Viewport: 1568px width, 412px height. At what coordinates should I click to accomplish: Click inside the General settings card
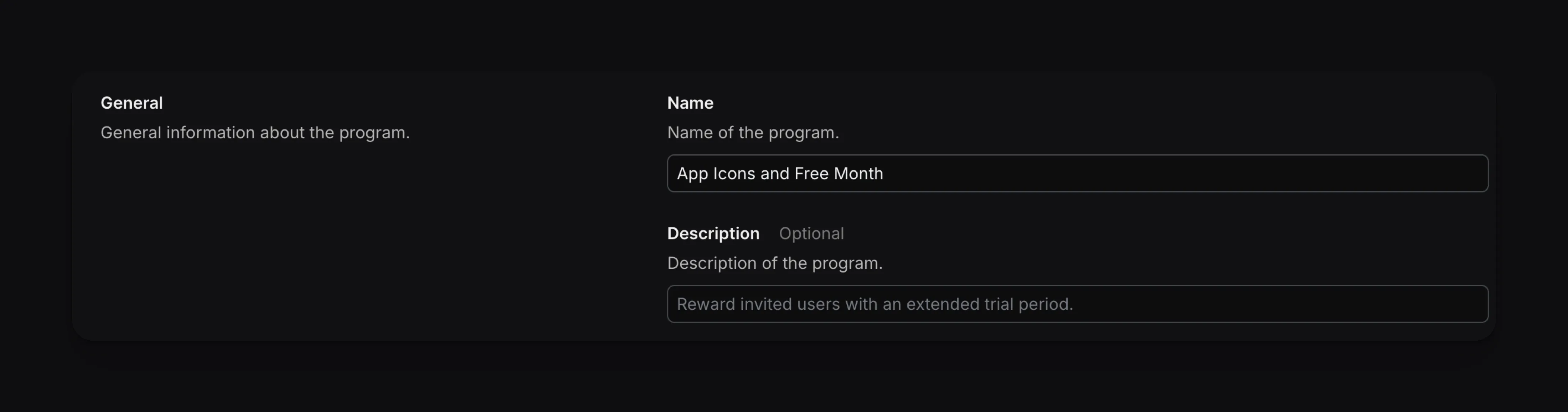(365, 243)
